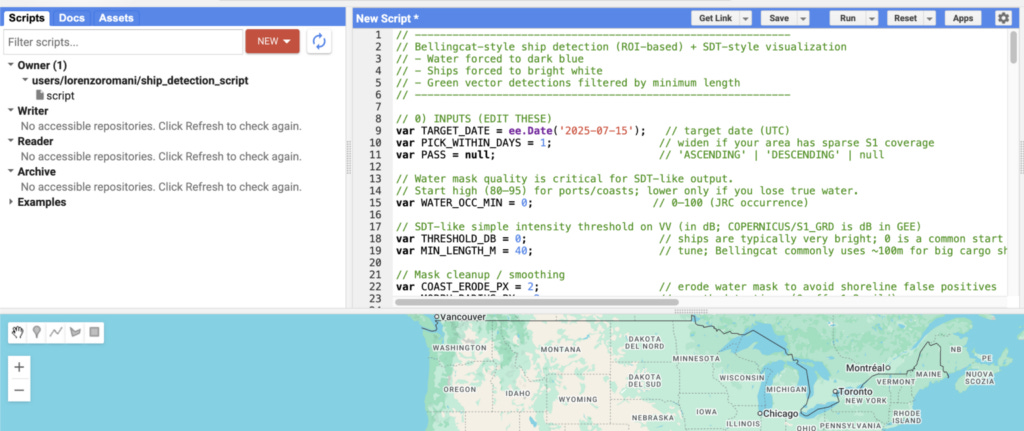This screenshot has width=1024, height=431.
Task: Collapse the ship_detection_script repository
Action: [x=25, y=80]
